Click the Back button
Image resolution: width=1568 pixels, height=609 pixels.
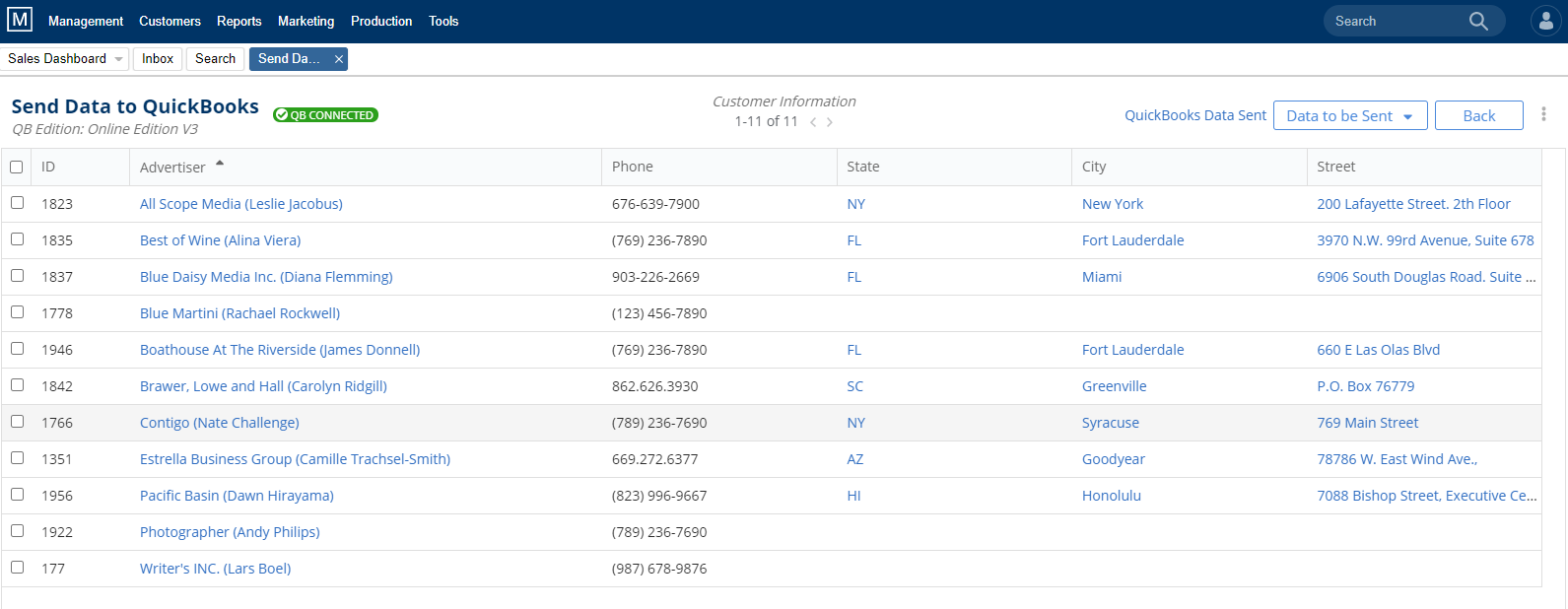1479,115
